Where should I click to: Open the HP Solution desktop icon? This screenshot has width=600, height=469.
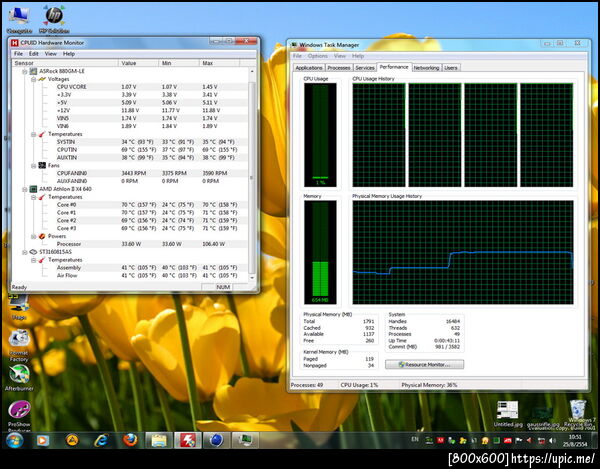click(x=54, y=19)
